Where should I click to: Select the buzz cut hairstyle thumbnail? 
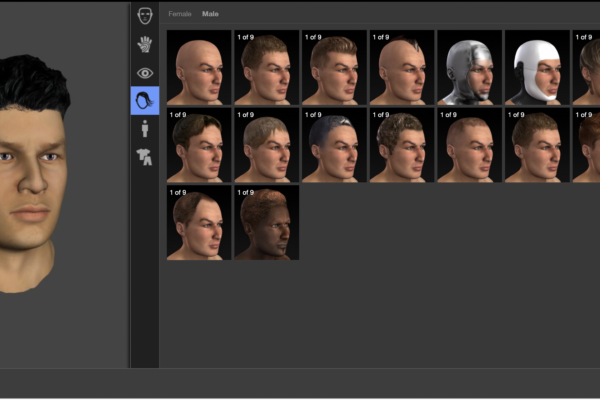470,145
